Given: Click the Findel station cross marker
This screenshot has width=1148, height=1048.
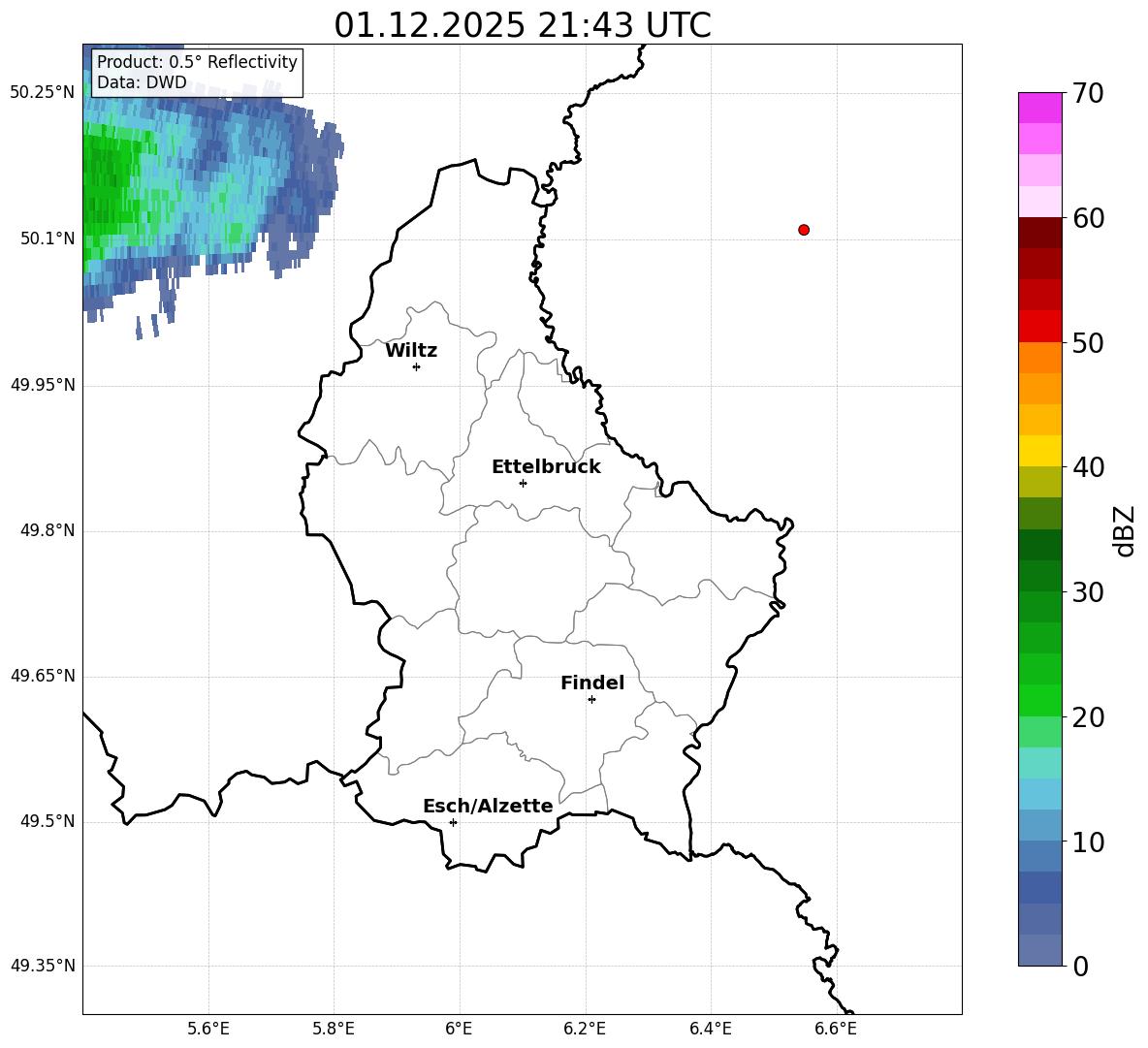Looking at the screenshot, I should point(591,700).
